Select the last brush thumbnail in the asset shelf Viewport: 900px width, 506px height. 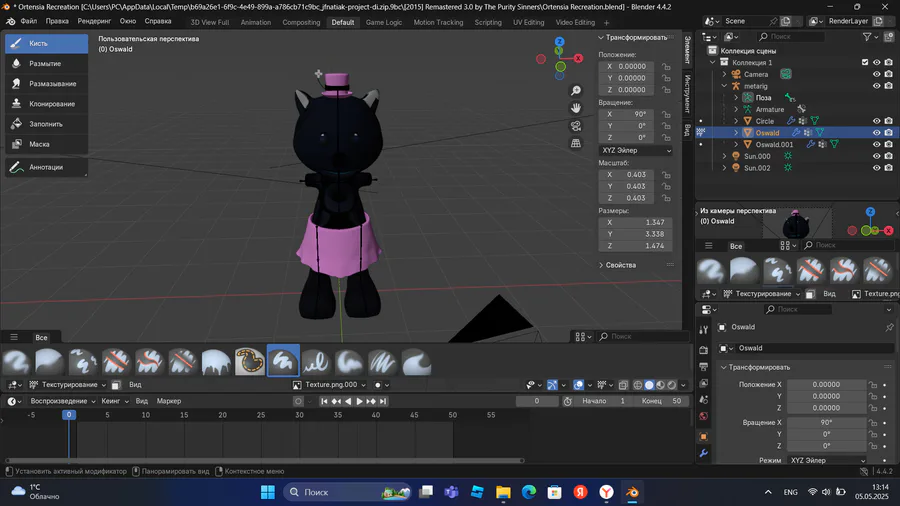click(416, 362)
